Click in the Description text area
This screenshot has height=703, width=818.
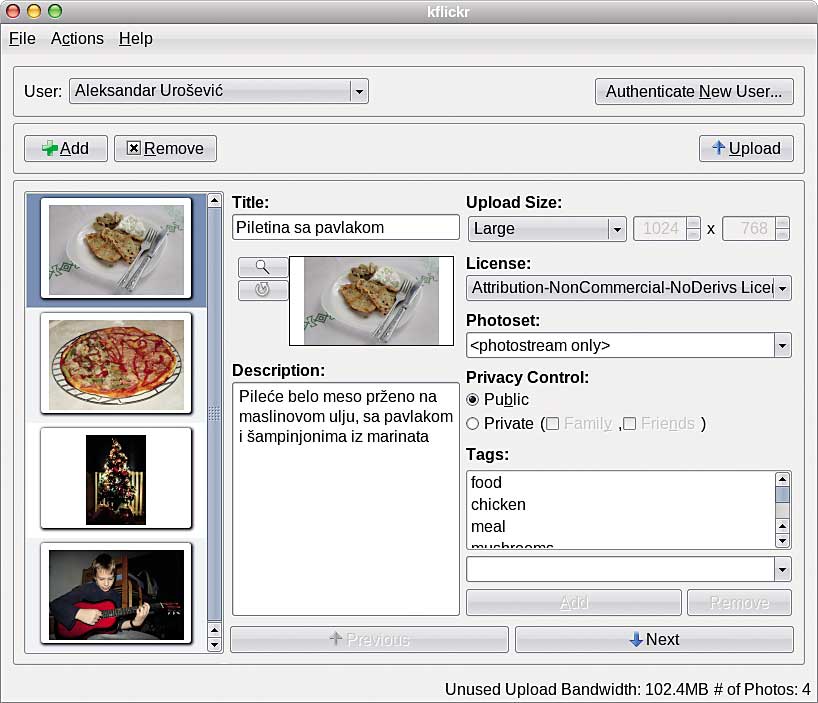pyautogui.click(x=345, y=499)
